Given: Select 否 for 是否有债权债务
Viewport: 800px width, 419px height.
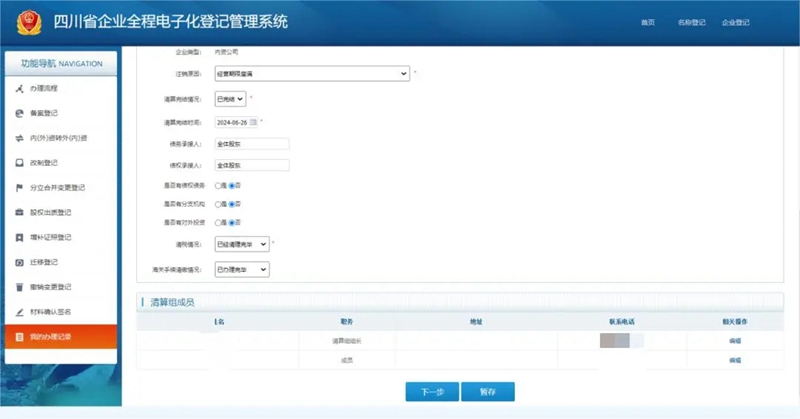Looking at the screenshot, I should [232, 186].
